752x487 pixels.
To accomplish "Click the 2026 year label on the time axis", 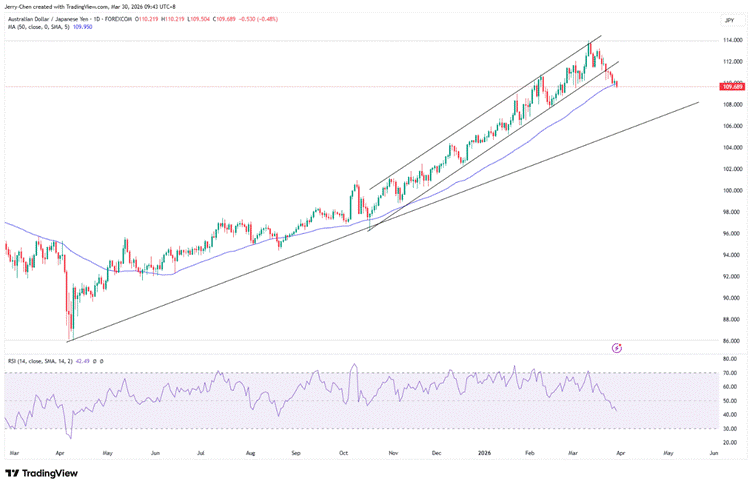I will point(484,453).
